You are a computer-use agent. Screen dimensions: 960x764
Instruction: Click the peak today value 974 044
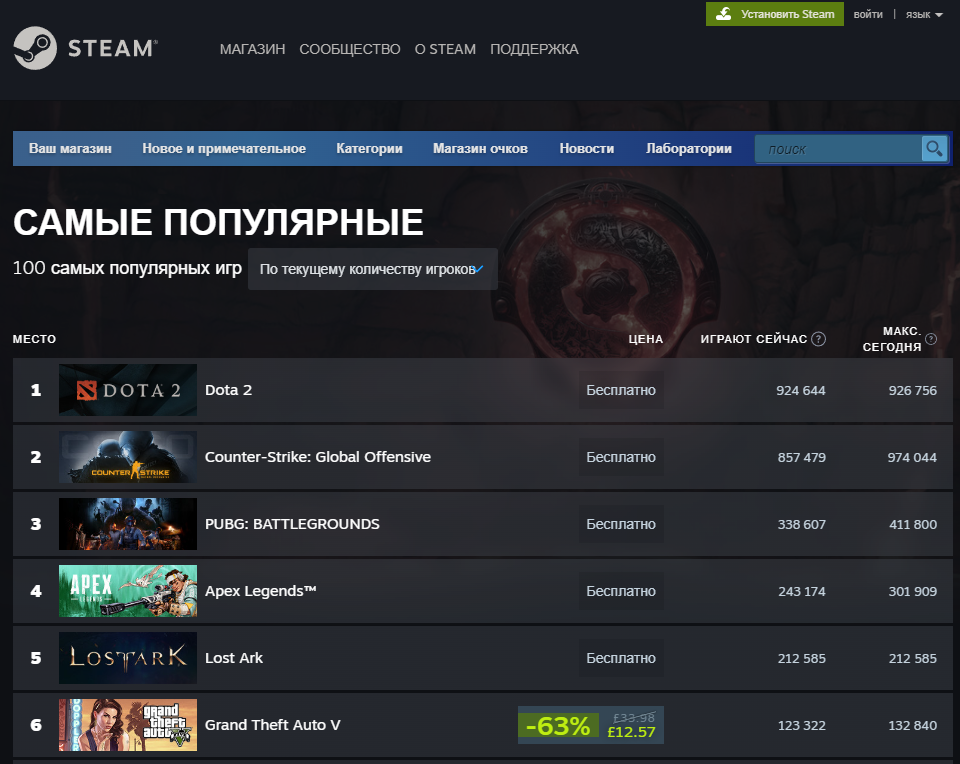click(912, 457)
